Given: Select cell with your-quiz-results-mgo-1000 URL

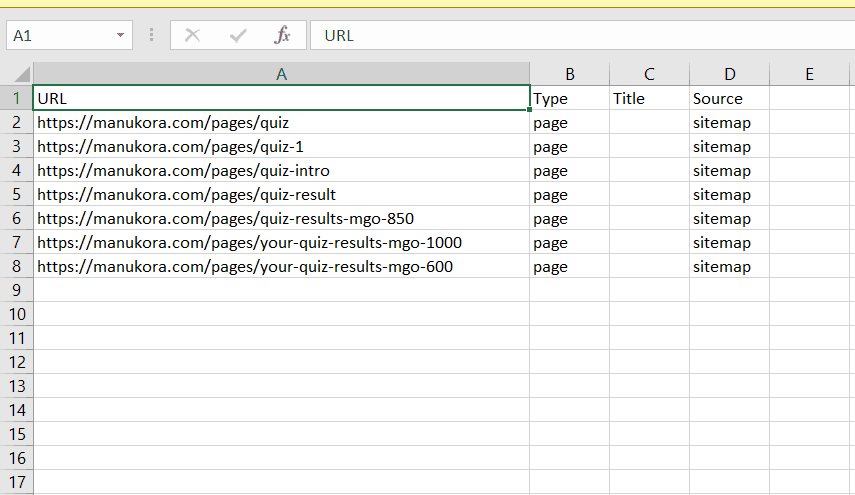Looking at the screenshot, I should coord(281,242).
